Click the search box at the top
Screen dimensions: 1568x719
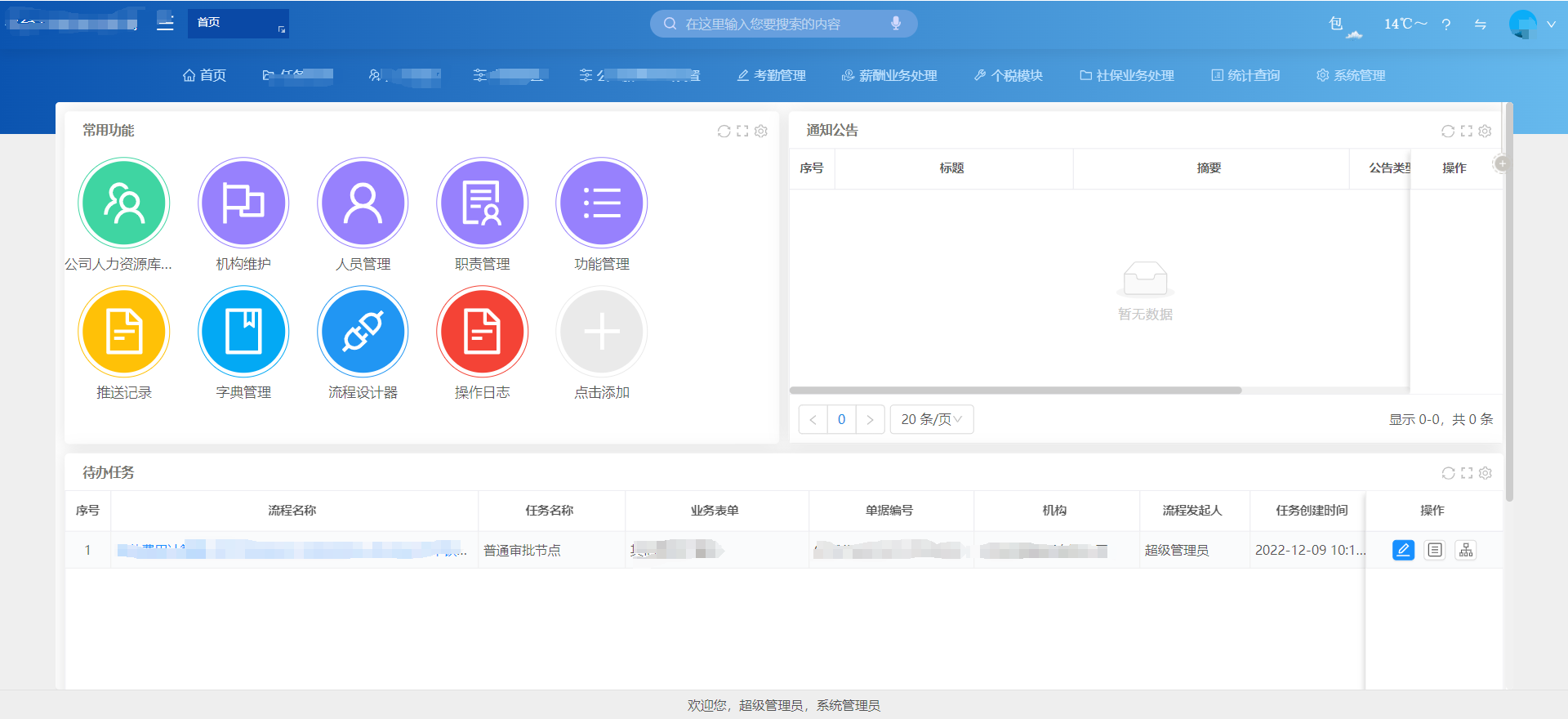784,24
